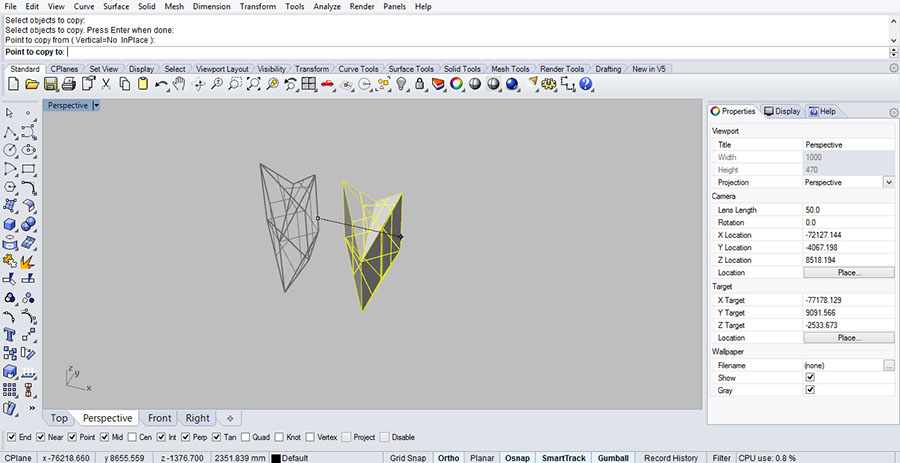Toggle the Near osnap checkbox

coord(41,437)
